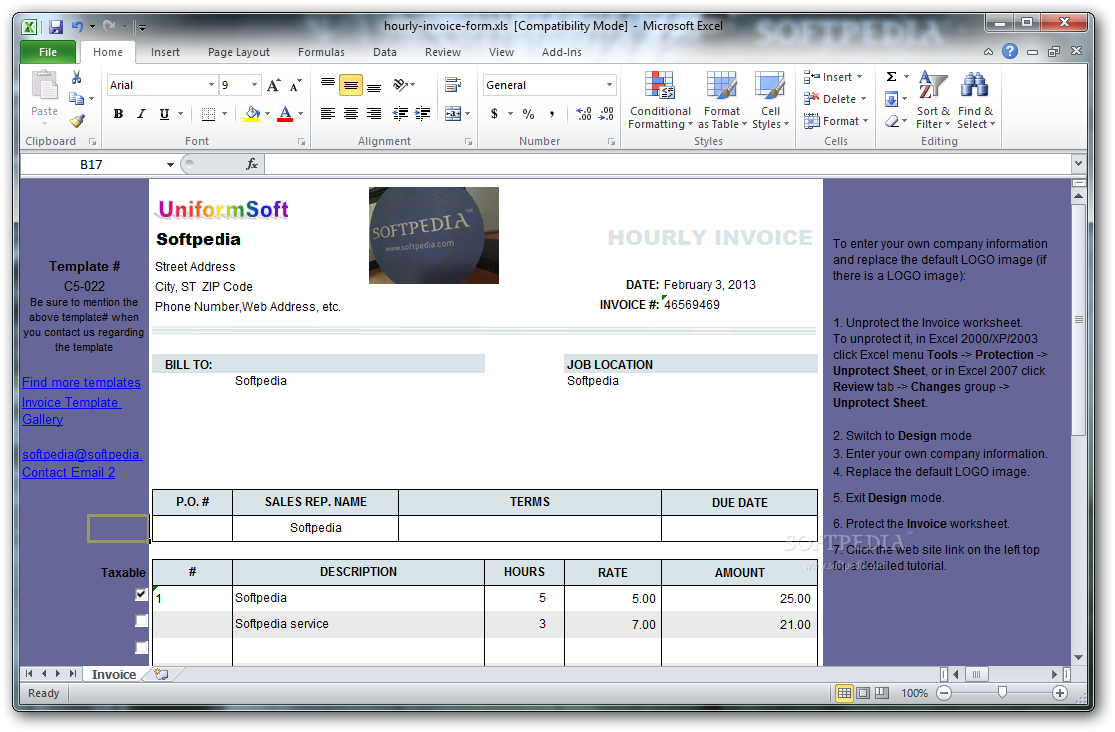The width and height of the screenshot is (1115, 732).
Task: Toggle the Middle Align button
Action: click(x=351, y=85)
